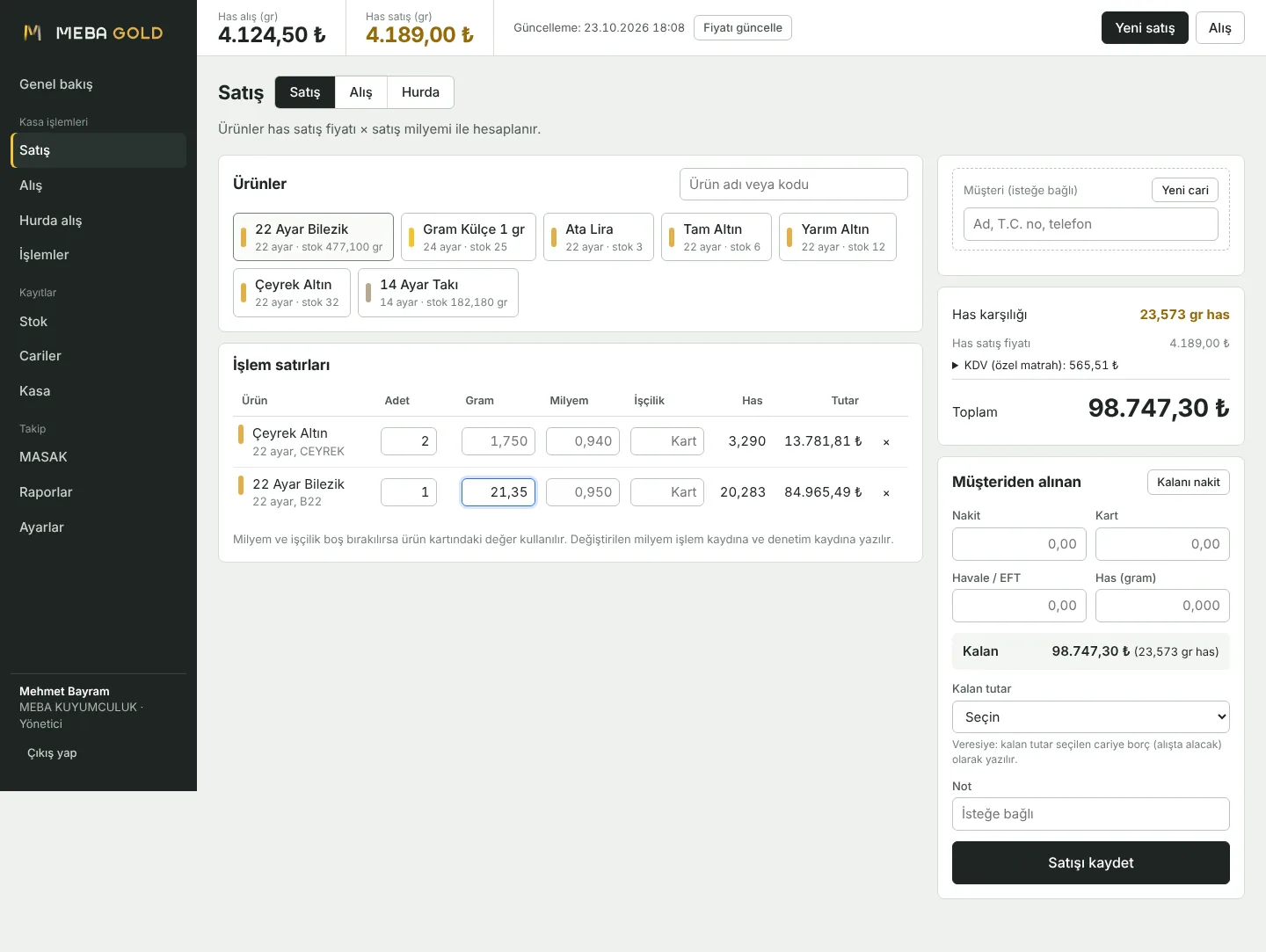This screenshot has height=952, width=1266.
Task: Add Çeyrek Altın product card
Action: pos(292,293)
